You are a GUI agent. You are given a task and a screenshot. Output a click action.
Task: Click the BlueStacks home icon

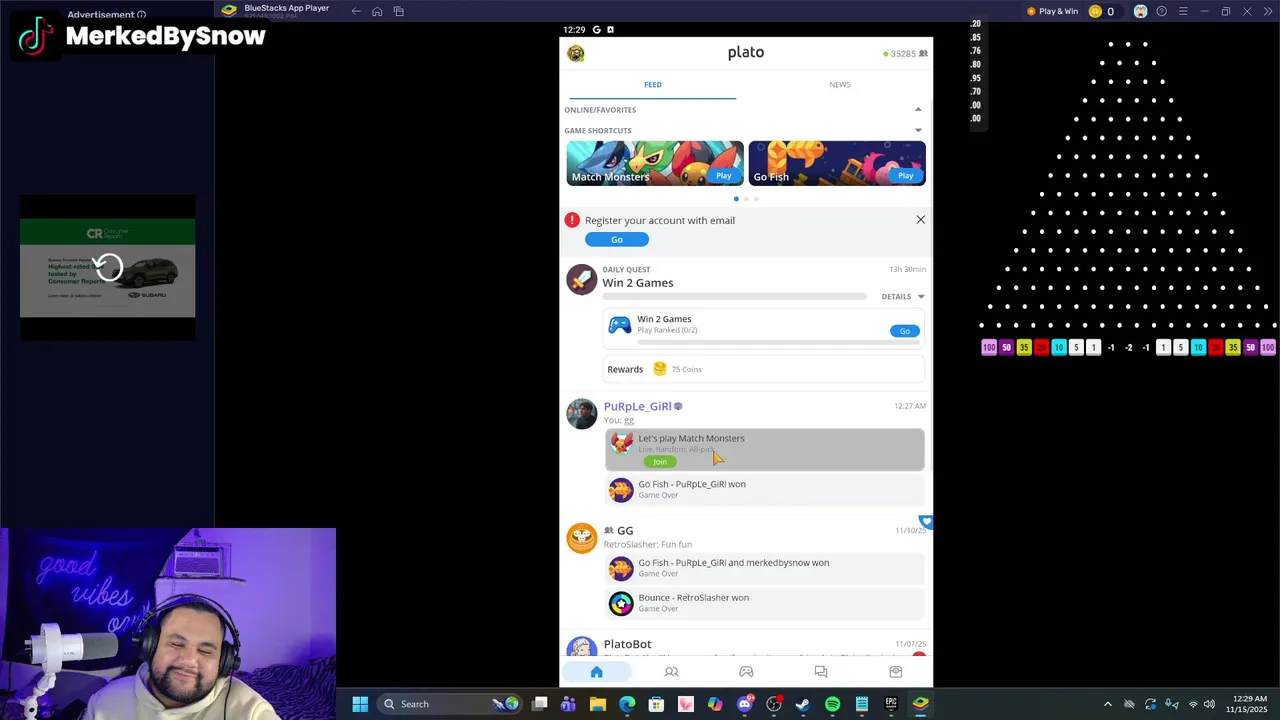[x=377, y=11]
